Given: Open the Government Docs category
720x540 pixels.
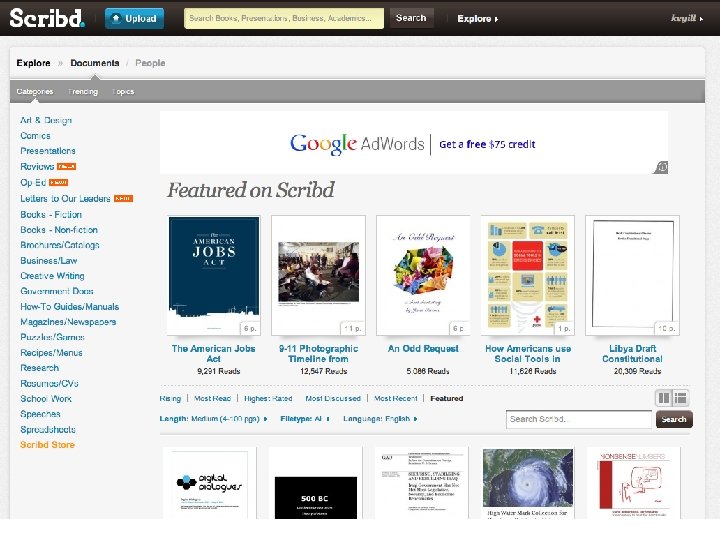Looking at the screenshot, I should (x=56, y=291).
